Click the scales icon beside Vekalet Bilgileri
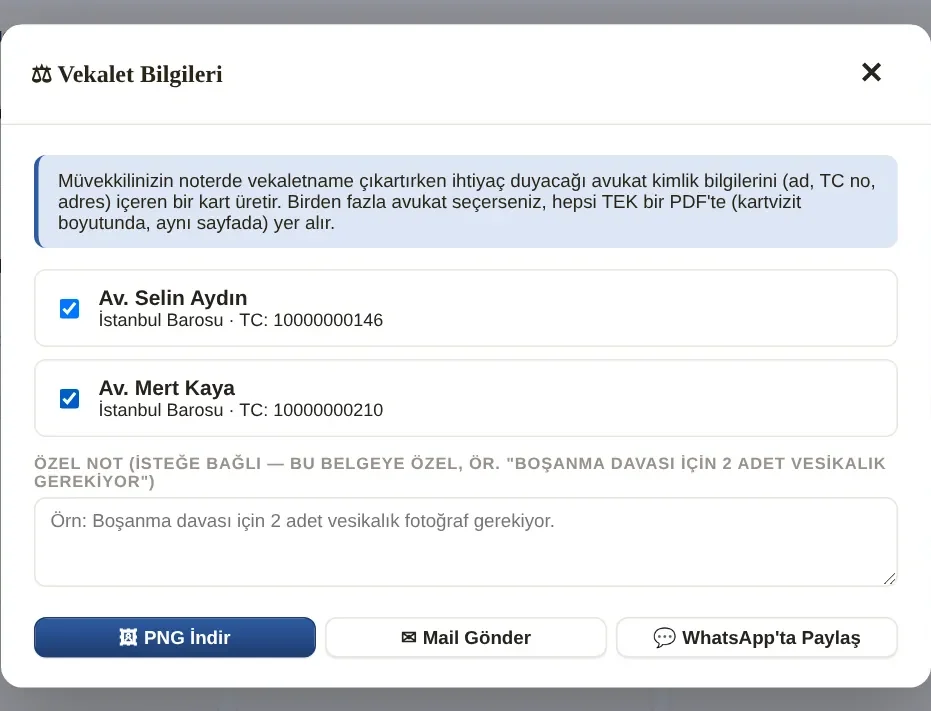 (42, 75)
